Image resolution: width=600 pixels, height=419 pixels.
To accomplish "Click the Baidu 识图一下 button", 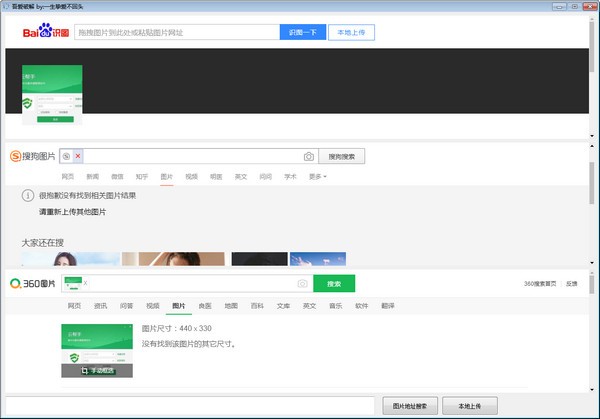I will (x=303, y=33).
